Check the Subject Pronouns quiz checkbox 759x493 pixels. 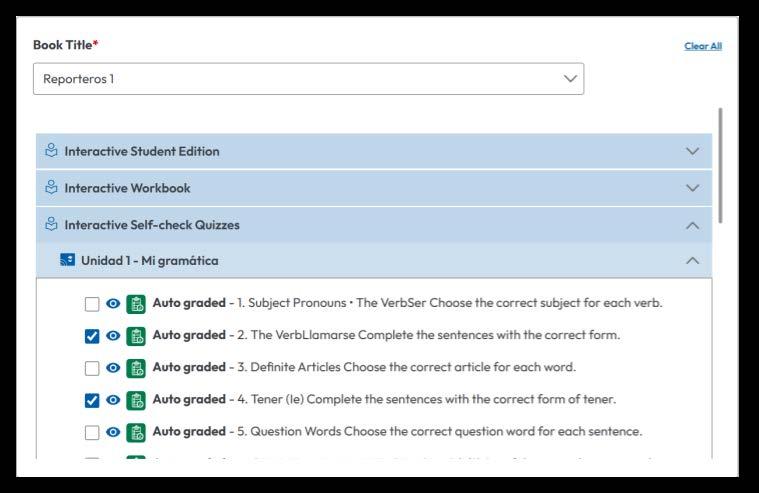tap(92, 304)
